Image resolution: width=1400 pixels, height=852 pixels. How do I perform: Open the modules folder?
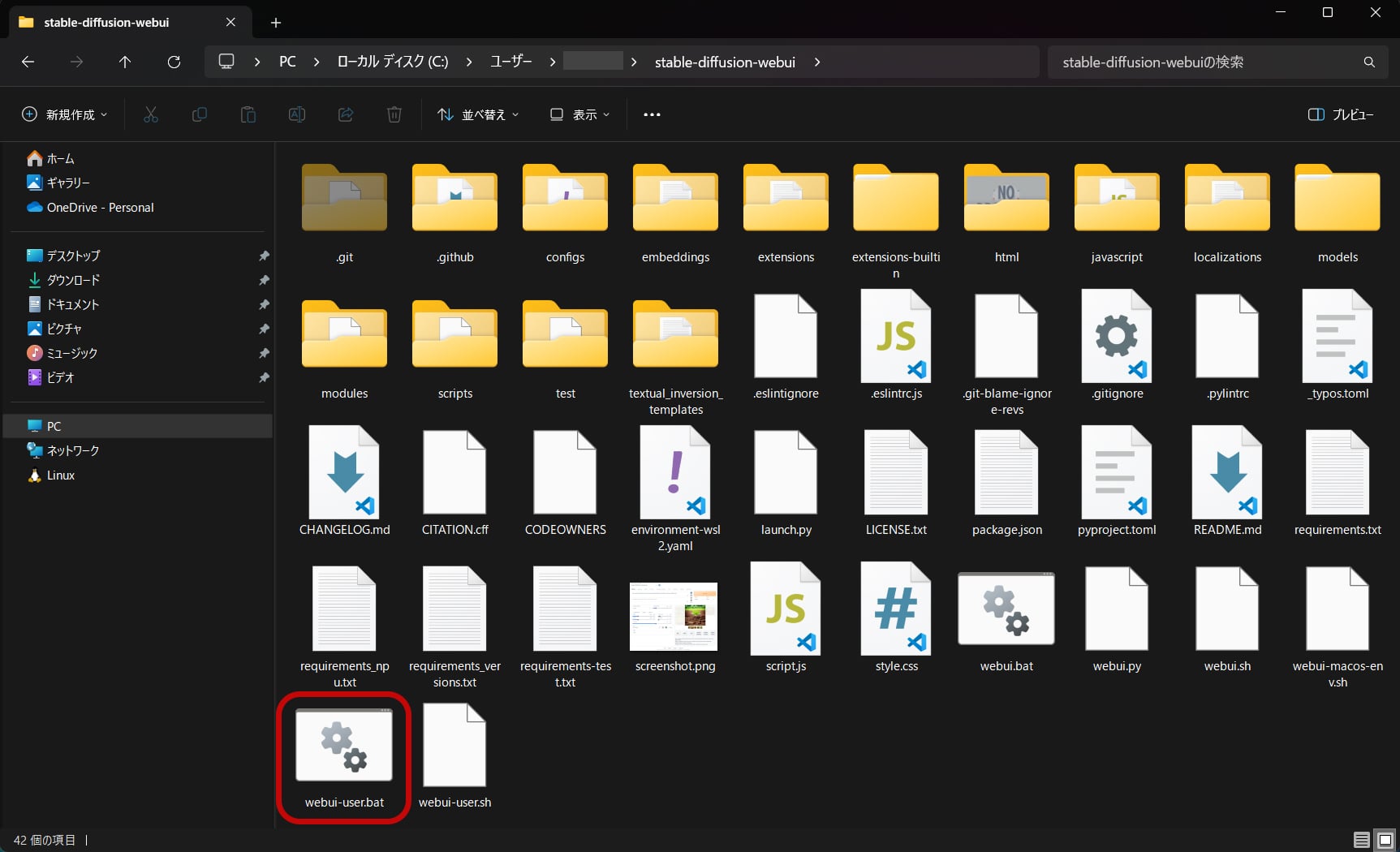pos(344,349)
